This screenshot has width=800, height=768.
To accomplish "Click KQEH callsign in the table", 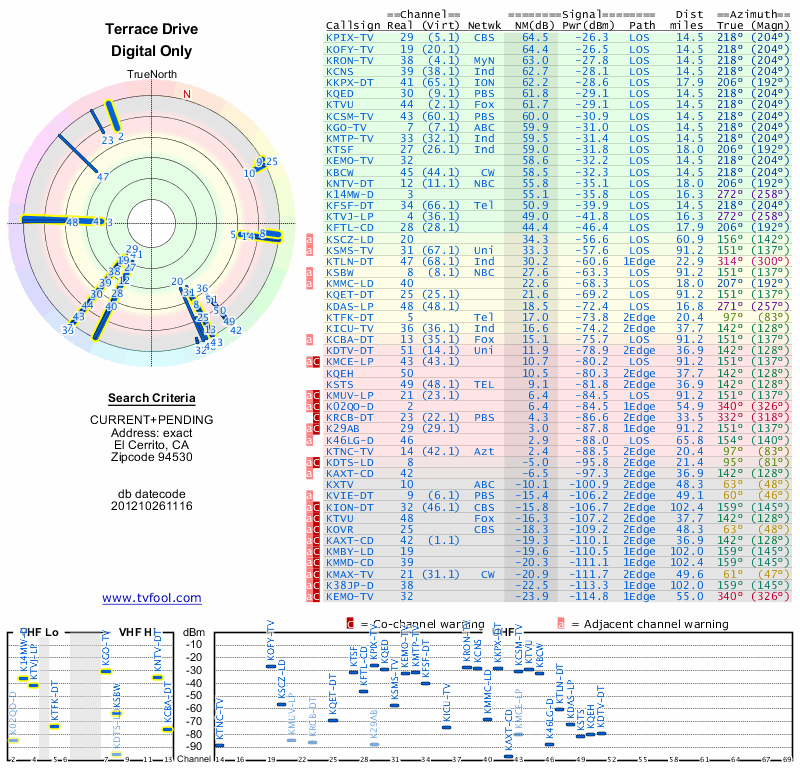I will coord(340,373).
